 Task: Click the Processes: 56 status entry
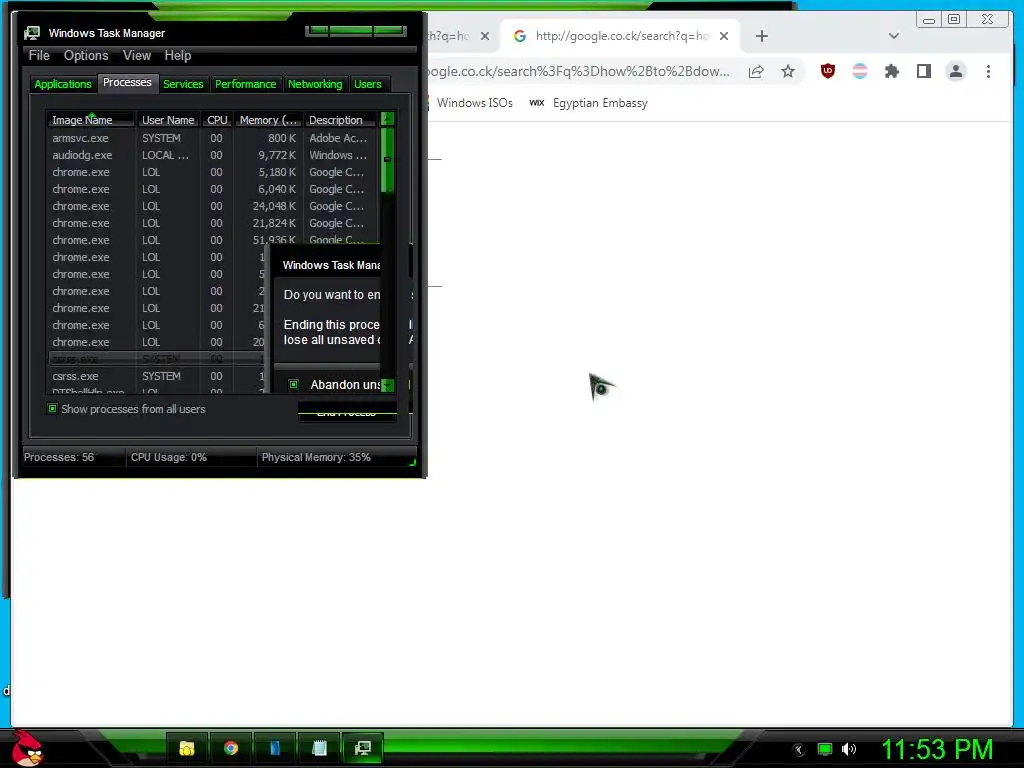pyautogui.click(x=73, y=457)
